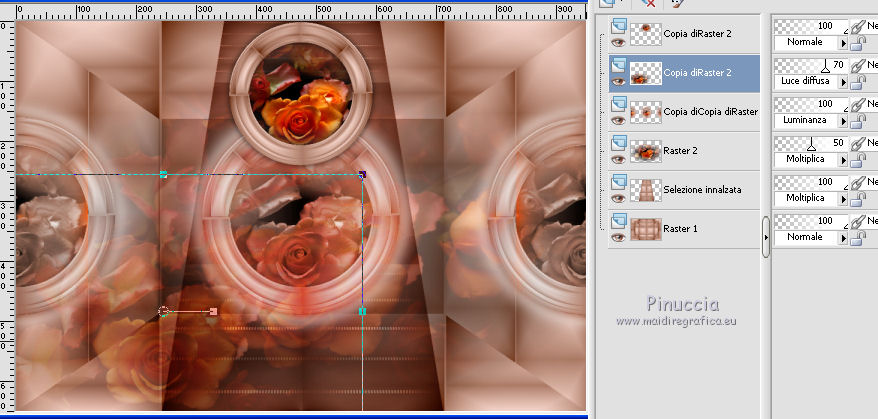Click the link-set chain icon for Raster 1
The width and height of the screenshot is (878, 419).
pyautogui.click(x=857, y=222)
